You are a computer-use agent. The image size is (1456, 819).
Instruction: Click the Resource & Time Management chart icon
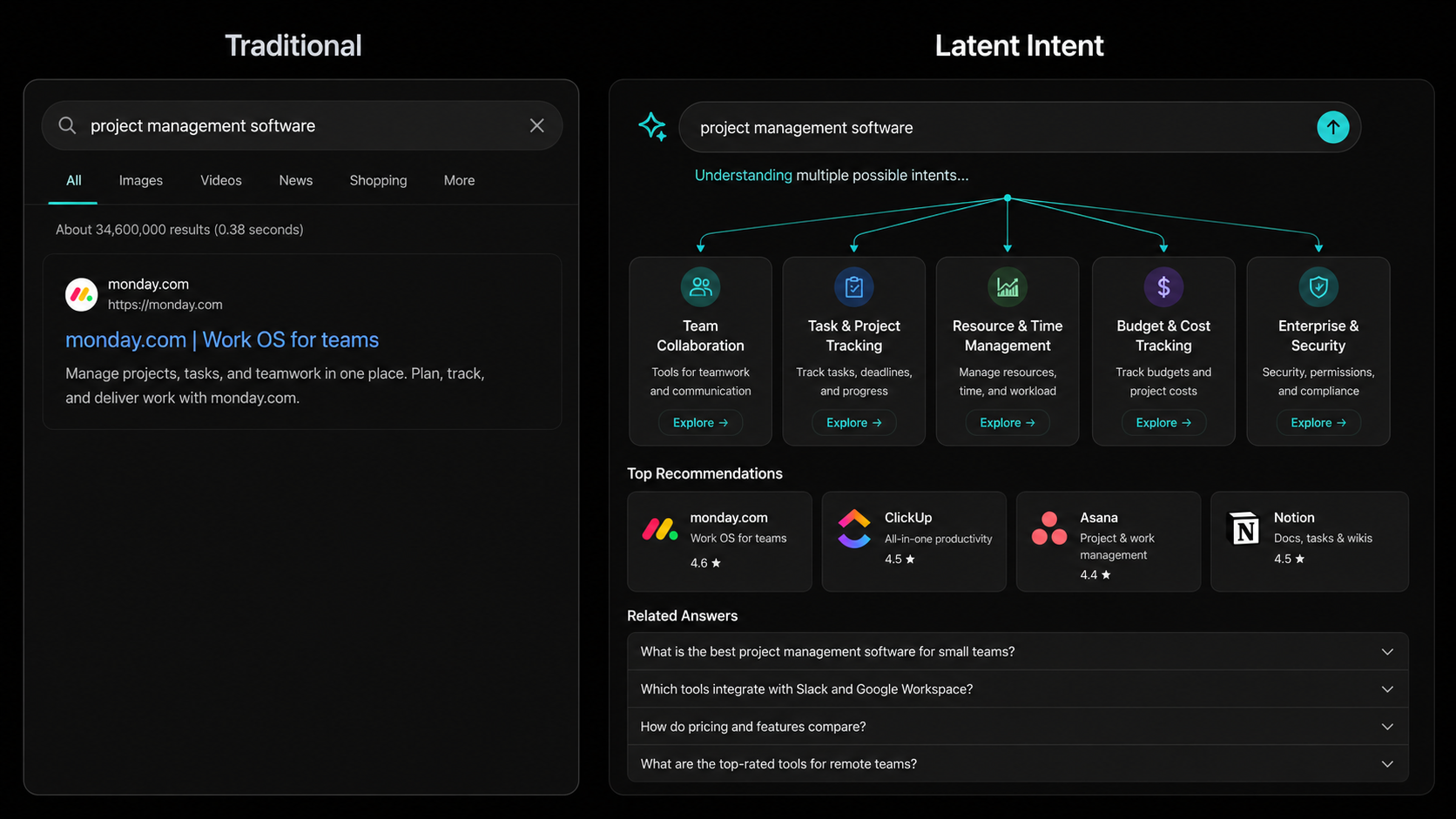[1008, 286]
